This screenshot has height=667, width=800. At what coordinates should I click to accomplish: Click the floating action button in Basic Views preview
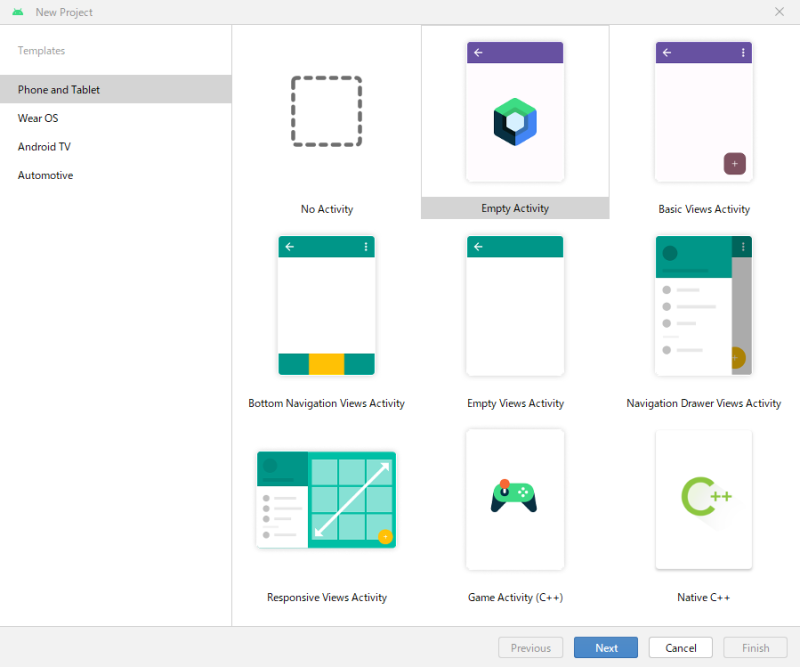click(x=734, y=163)
